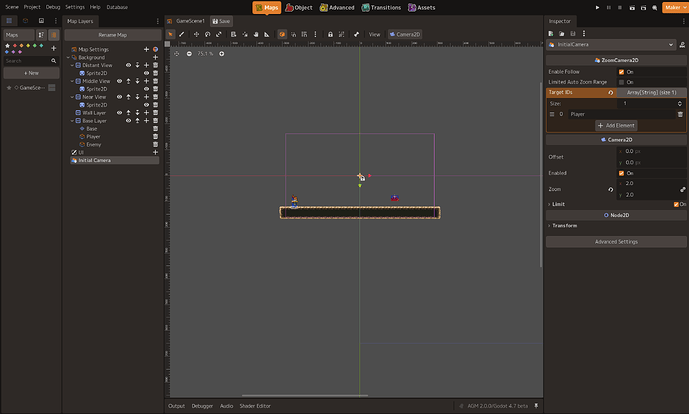Revert Target IDs to default value

point(610,92)
